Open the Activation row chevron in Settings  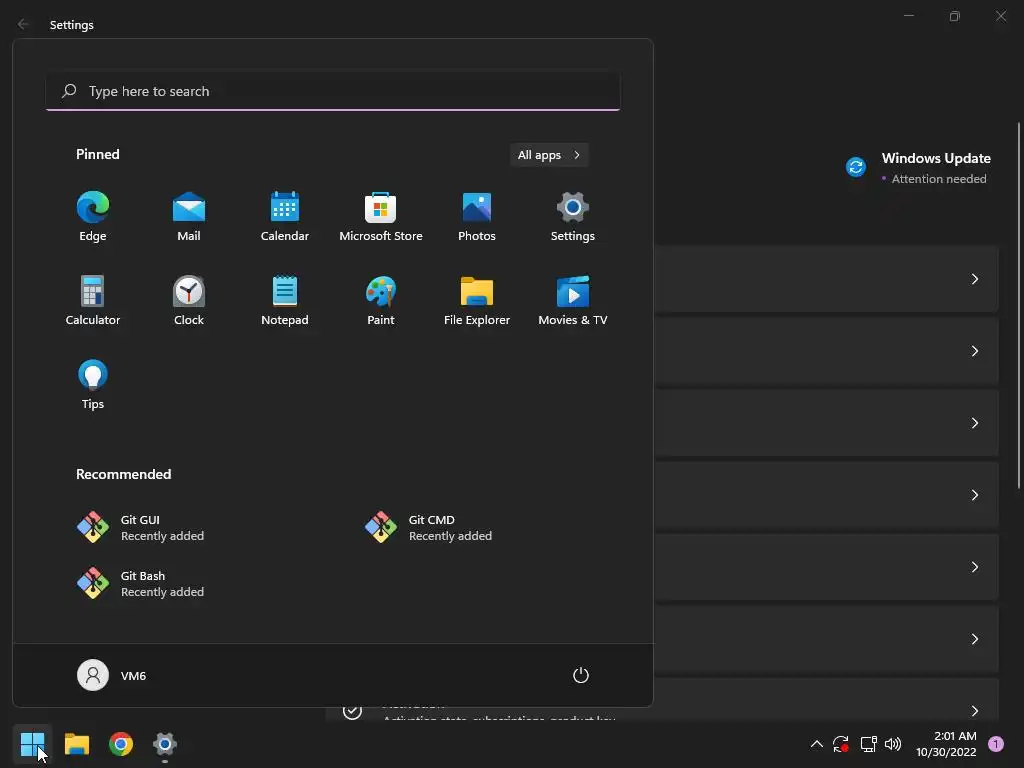(x=974, y=711)
